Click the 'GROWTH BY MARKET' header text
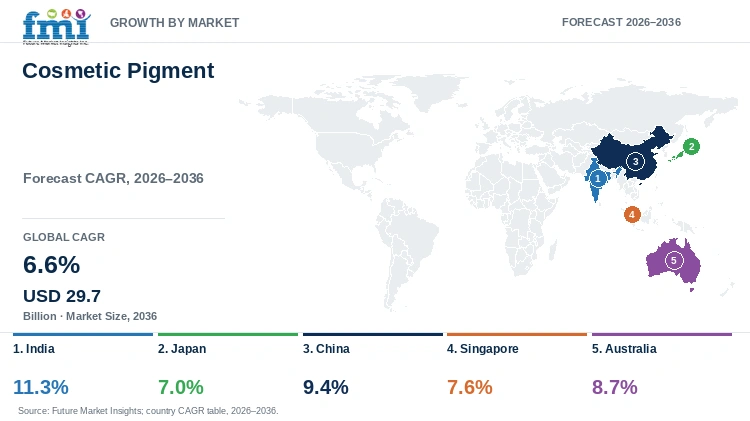The image size is (750, 421). 175,22
